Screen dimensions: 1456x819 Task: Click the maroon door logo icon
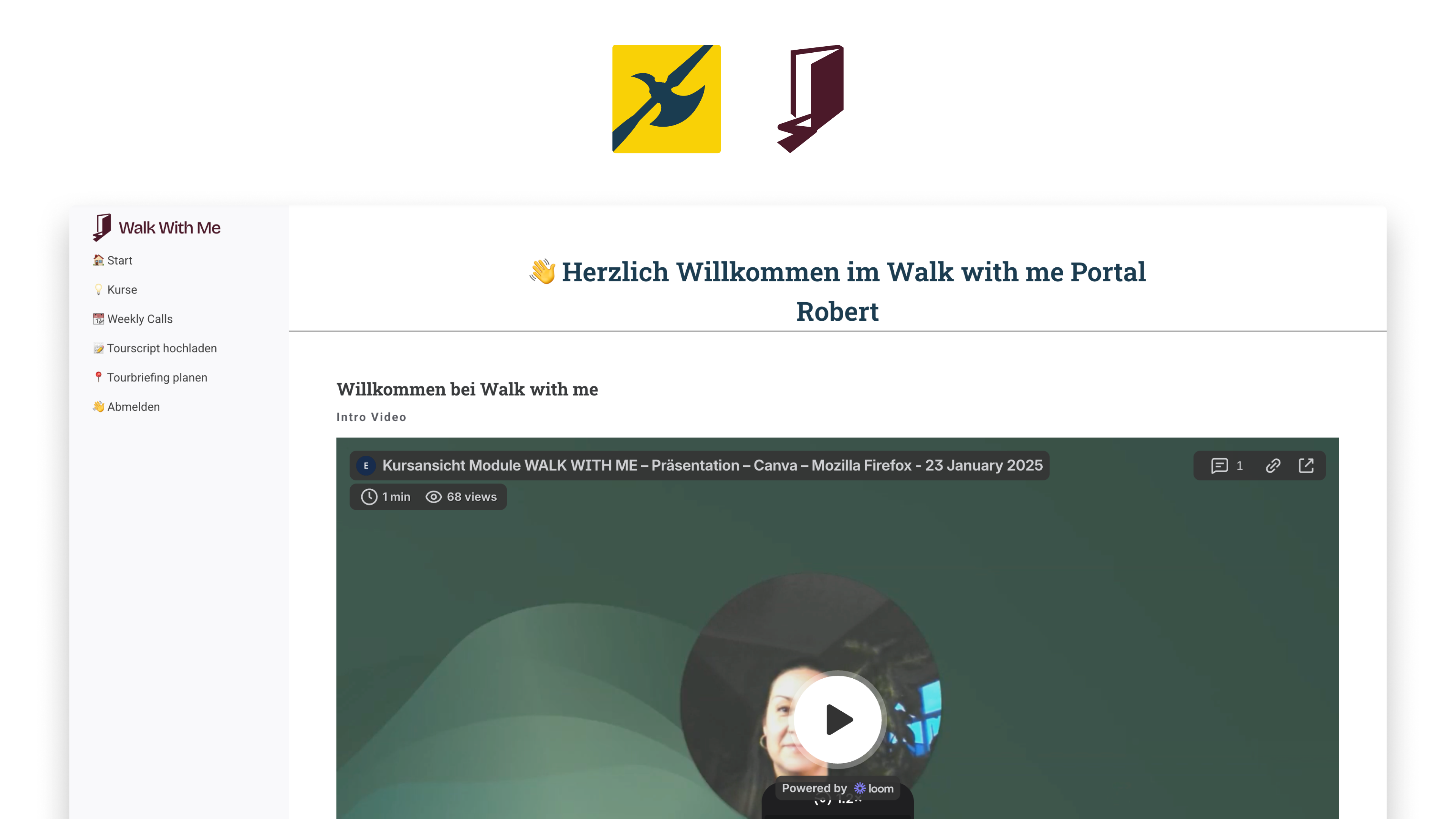(x=811, y=99)
